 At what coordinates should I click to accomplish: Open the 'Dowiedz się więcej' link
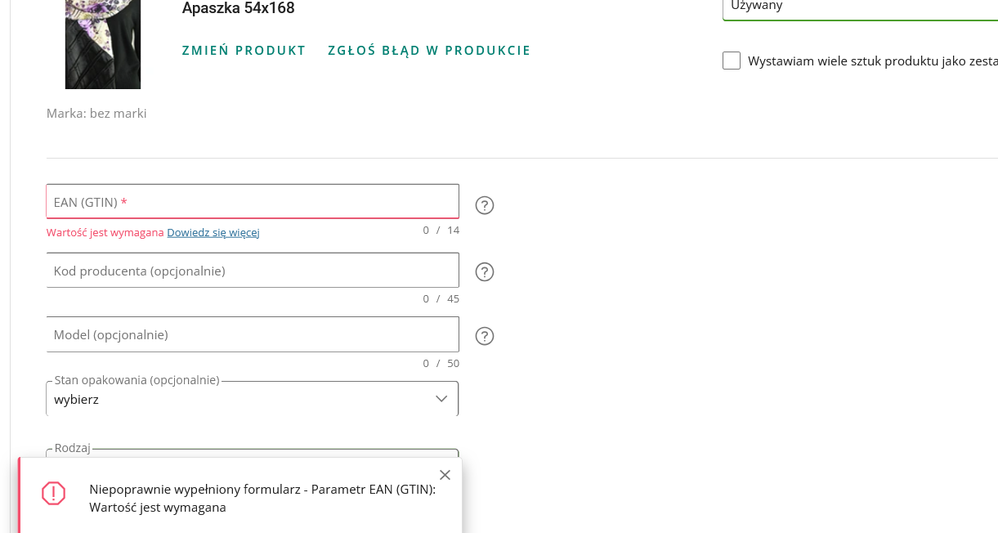click(213, 233)
